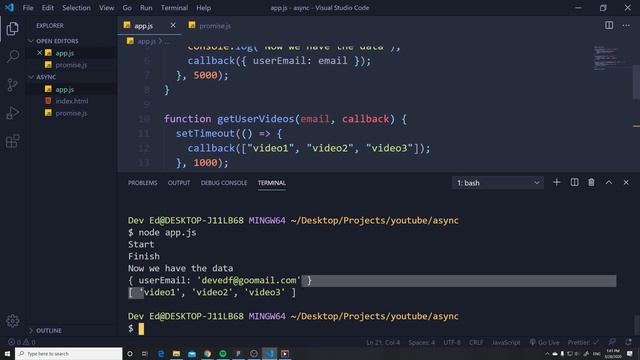Open promise.js in ASYNC folder
Screen dimensions: 640x360
(x=71, y=113)
